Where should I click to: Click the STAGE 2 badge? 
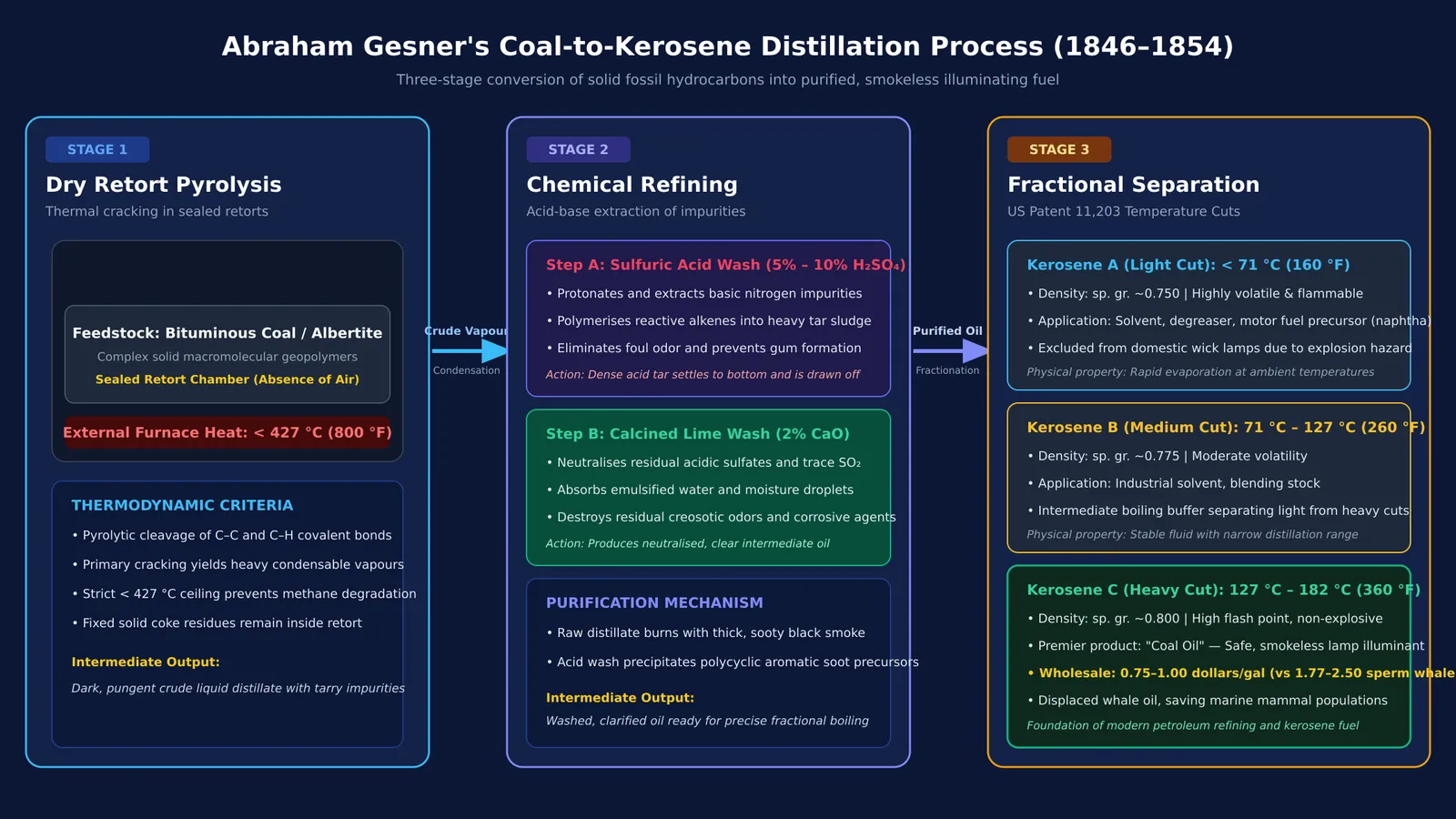(x=578, y=149)
